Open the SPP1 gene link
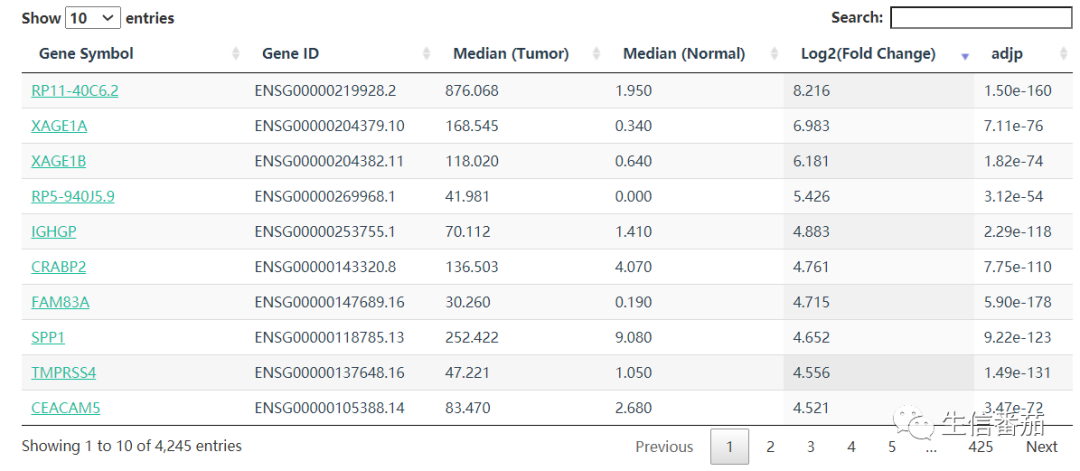Image resolution: width=1080 pixels, height=471 pixels. pyautogui.click(x=48, y=338)
